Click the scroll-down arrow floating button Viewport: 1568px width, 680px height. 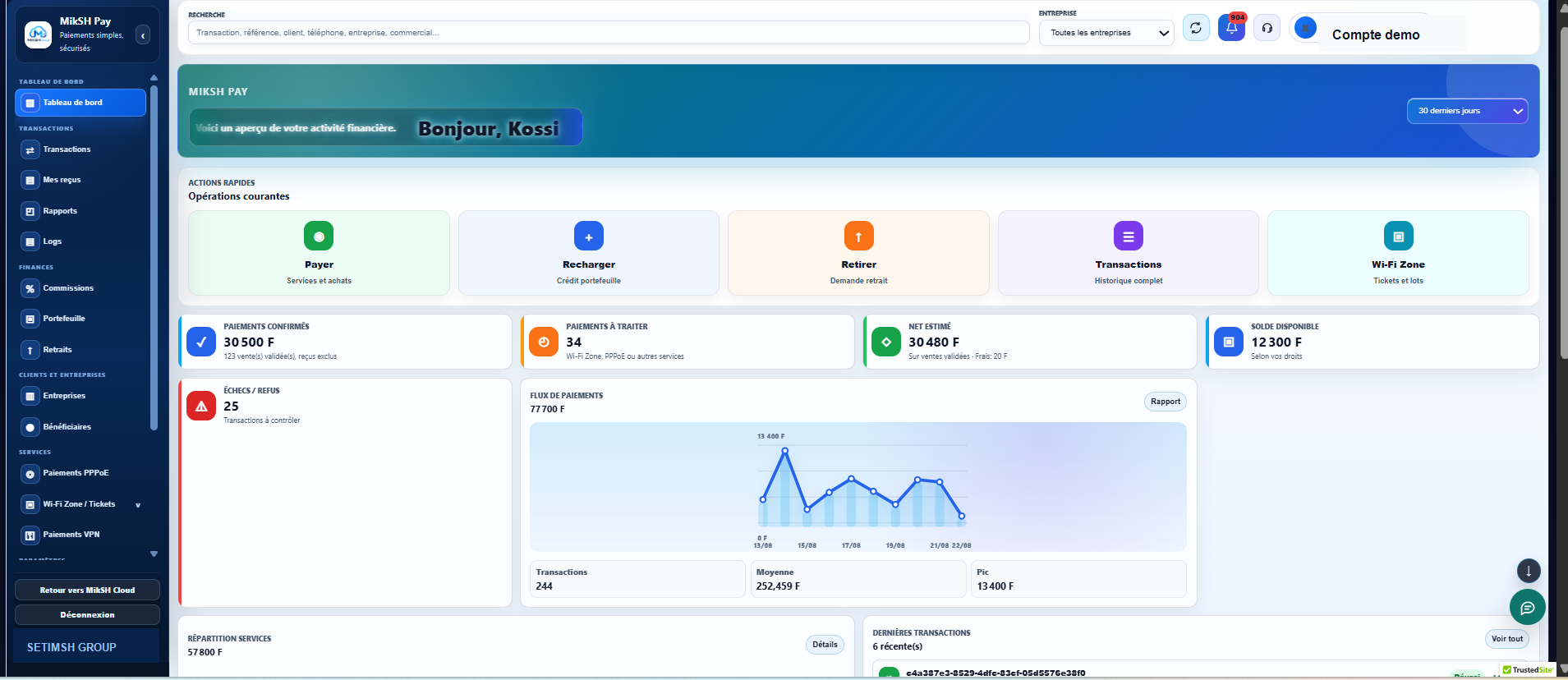(x=1528, y=571)
